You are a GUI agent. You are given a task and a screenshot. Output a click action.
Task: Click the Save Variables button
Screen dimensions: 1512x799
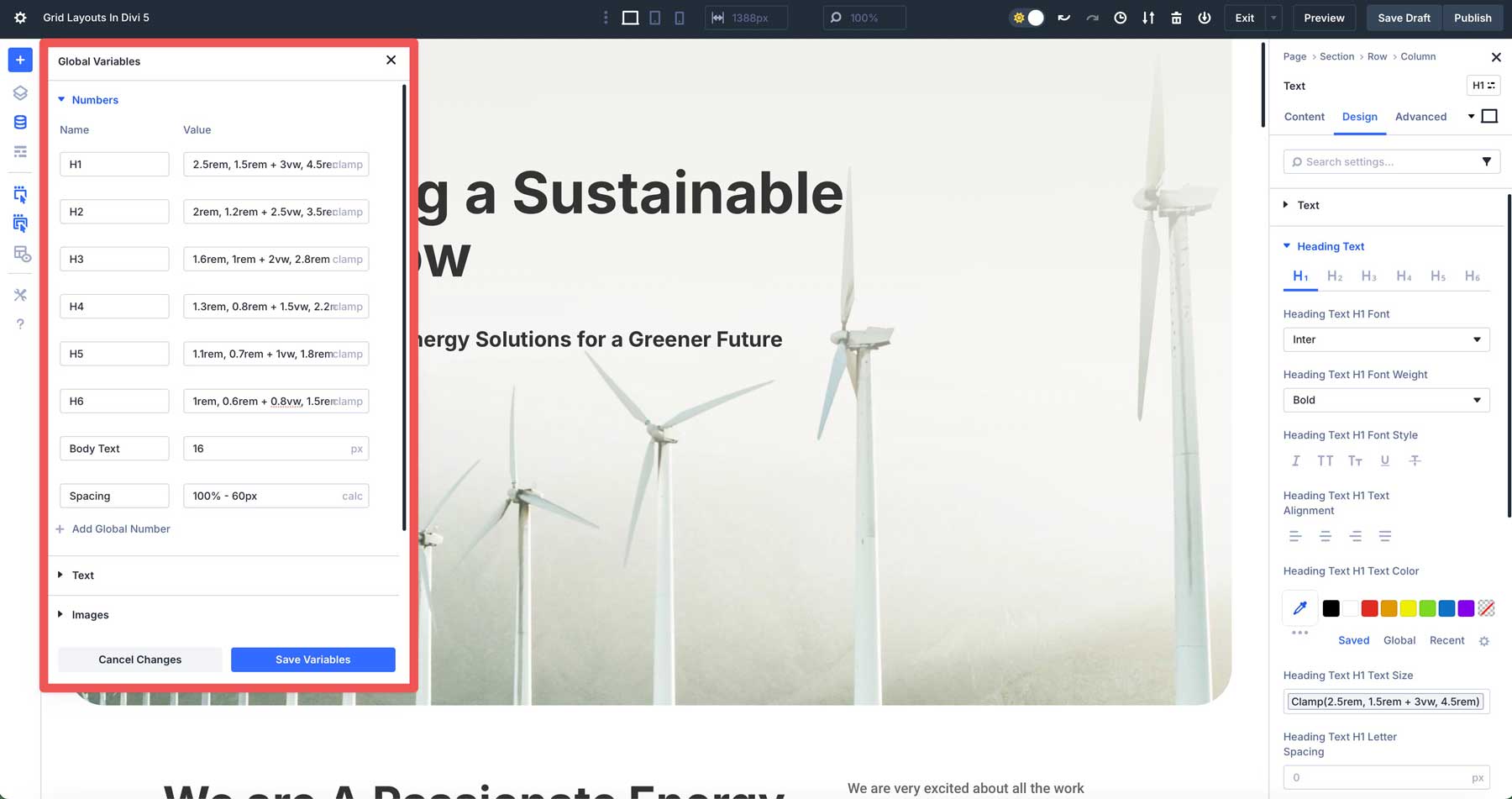pyautogui.click(x=312, y=660)
